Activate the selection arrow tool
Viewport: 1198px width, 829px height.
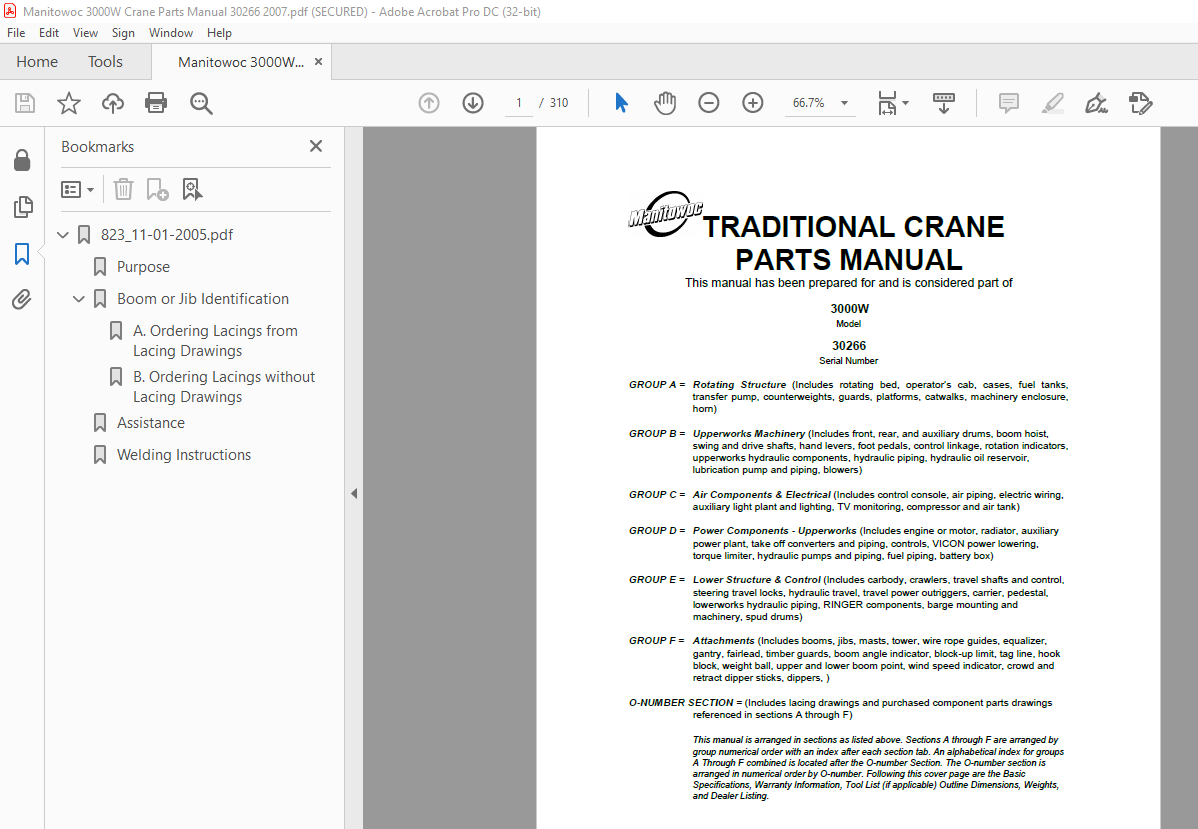point(621,102)
